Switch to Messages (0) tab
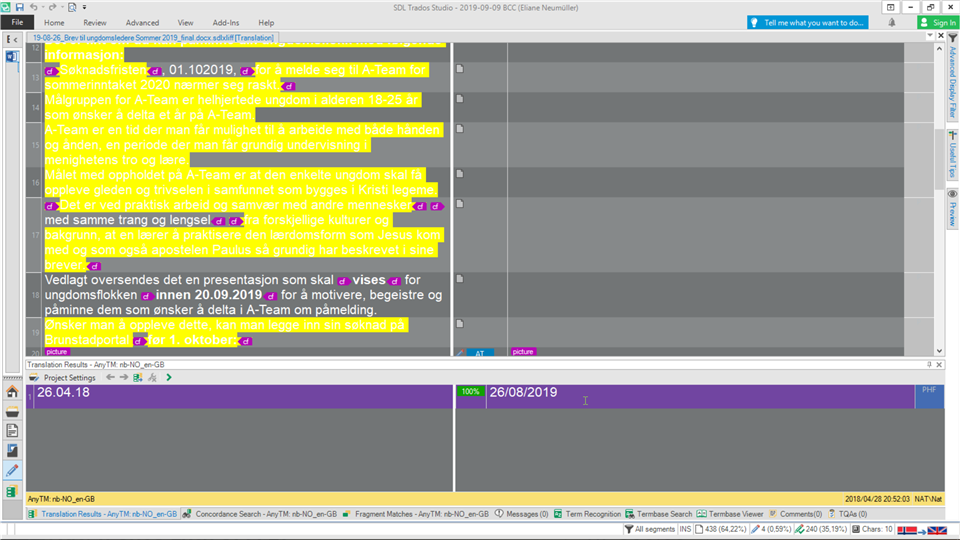The height and width of the screenshot is (540, 960). [522, 514]
